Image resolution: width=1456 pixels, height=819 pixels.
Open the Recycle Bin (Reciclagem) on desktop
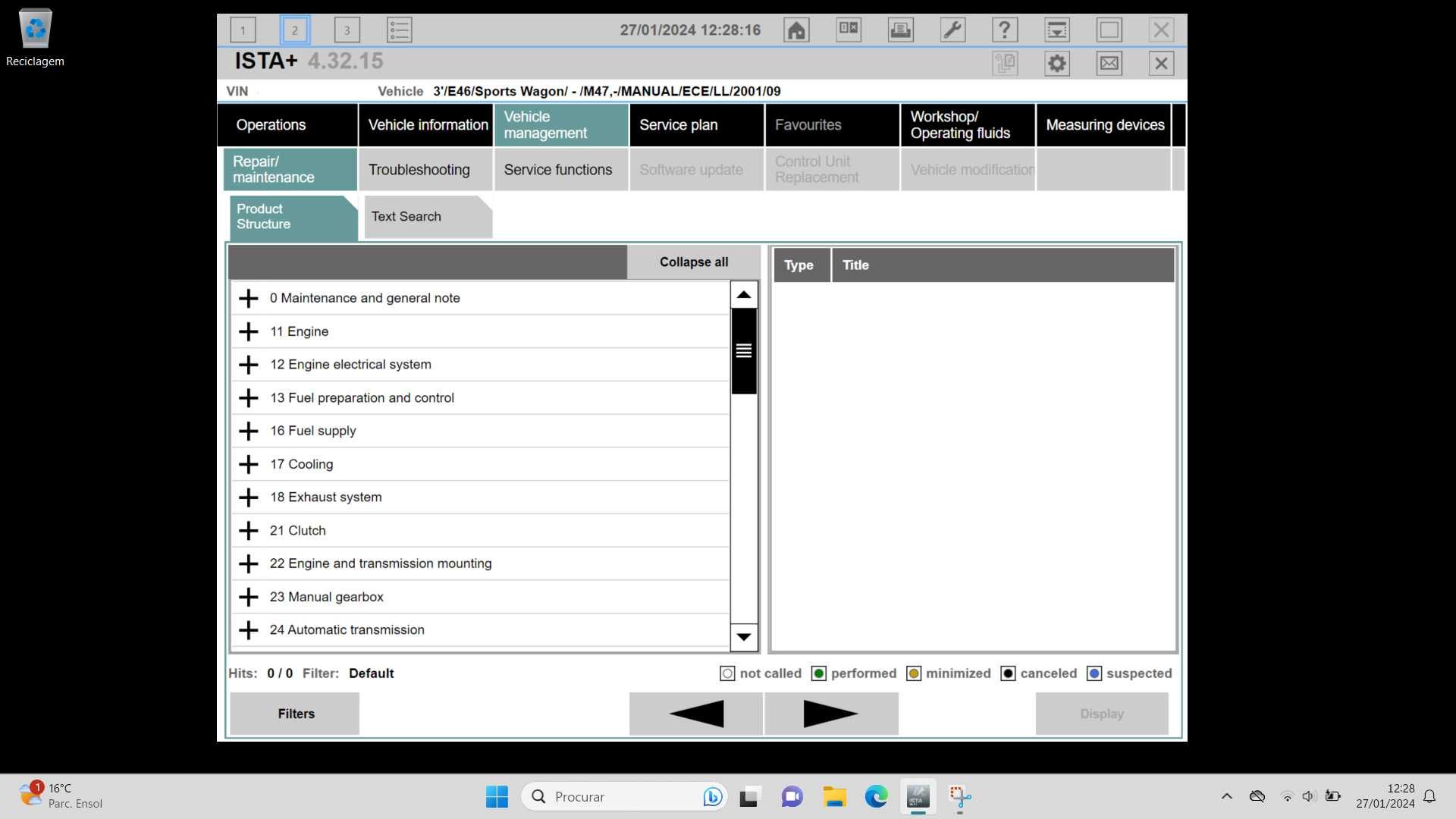pos(35,38)
